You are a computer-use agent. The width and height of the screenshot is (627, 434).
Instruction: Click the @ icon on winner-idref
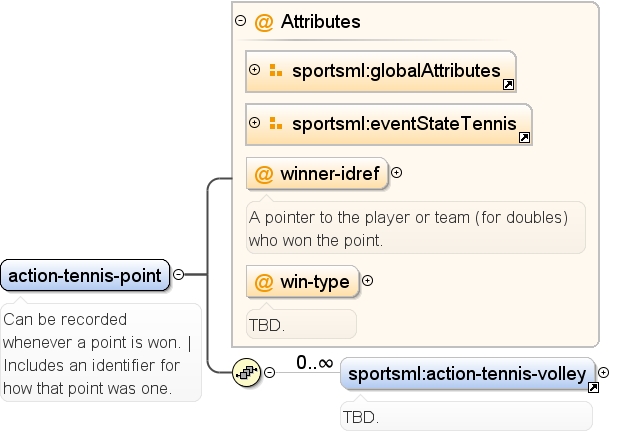point(264,174)
